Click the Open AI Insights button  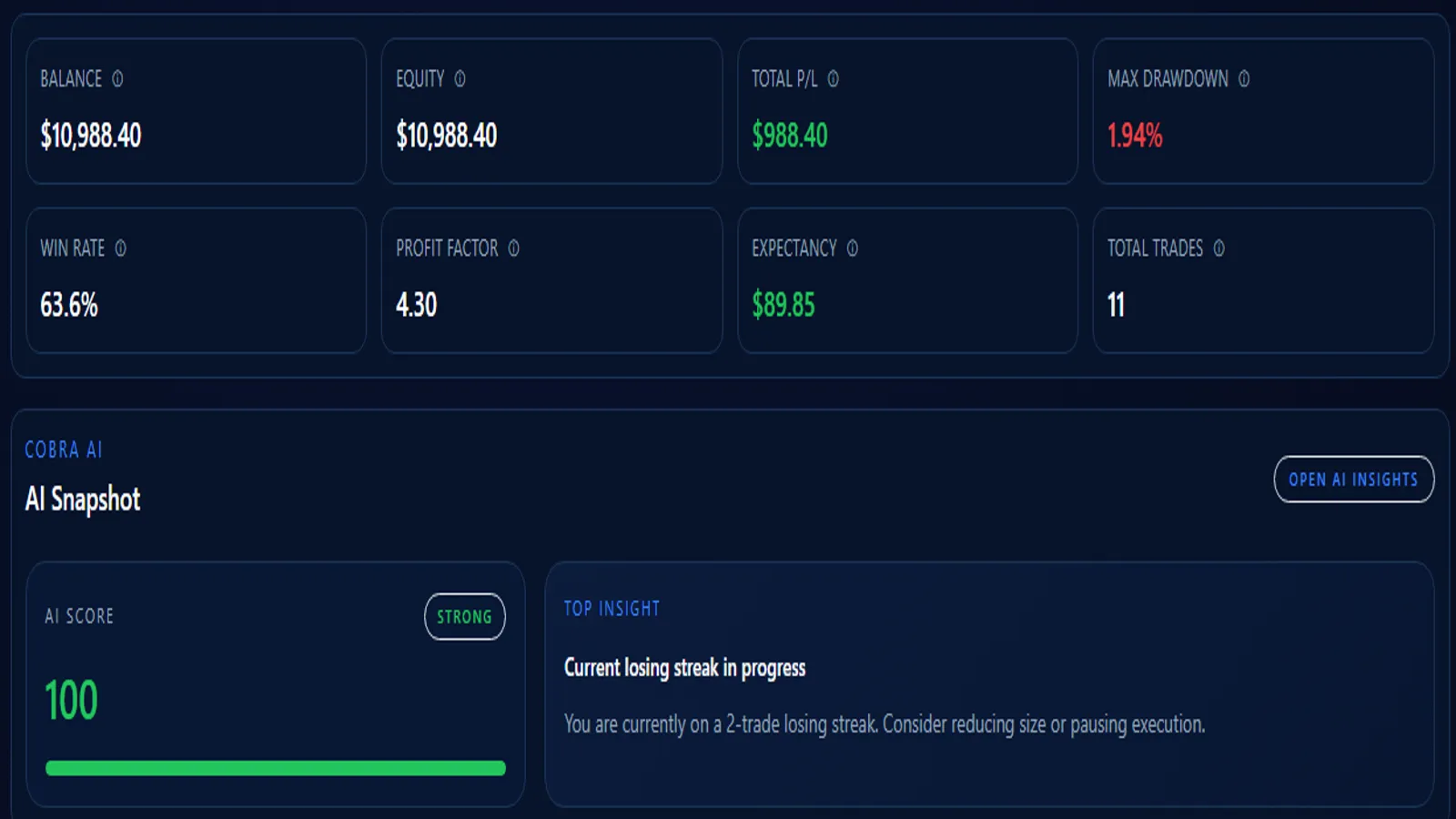click(1353, 480)
